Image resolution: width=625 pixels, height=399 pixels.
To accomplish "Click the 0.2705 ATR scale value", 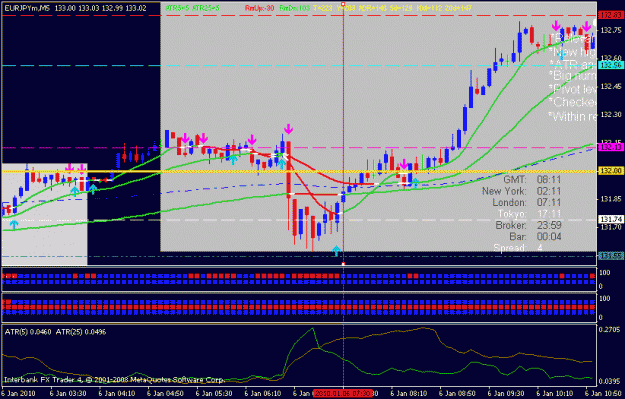I will 610,329.
